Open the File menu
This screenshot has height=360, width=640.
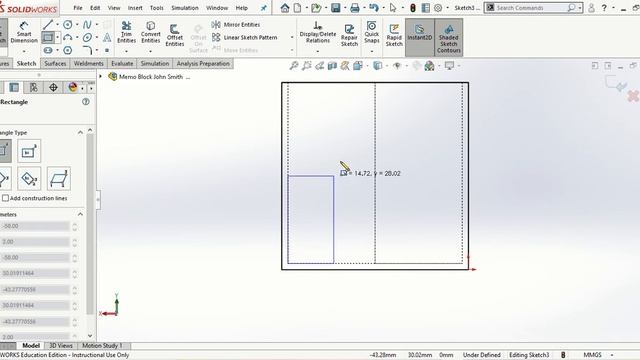tap(78, 8)
